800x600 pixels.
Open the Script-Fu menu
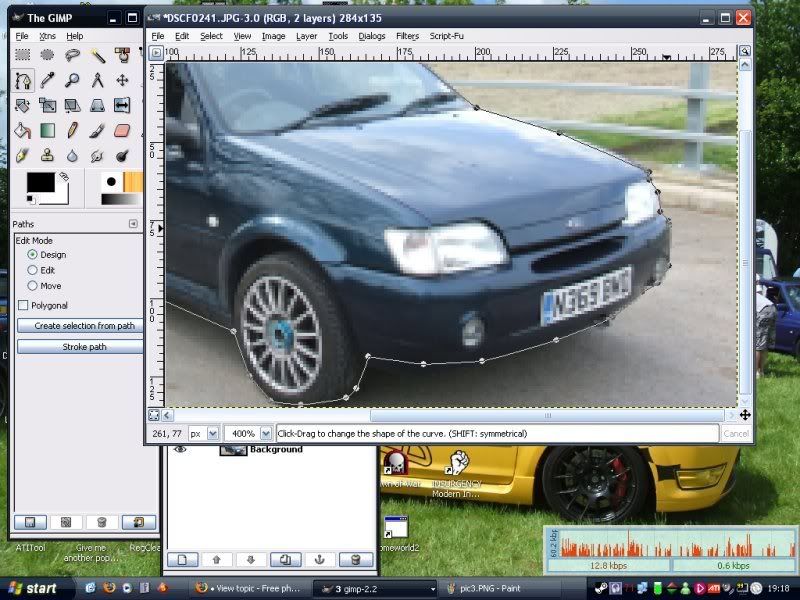[446, 36]
